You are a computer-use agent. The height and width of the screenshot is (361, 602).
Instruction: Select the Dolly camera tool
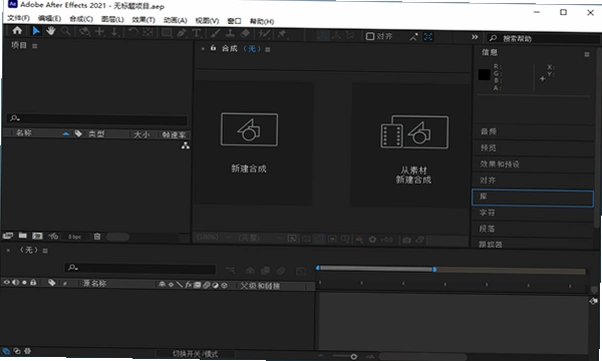(x=114, y=32)
